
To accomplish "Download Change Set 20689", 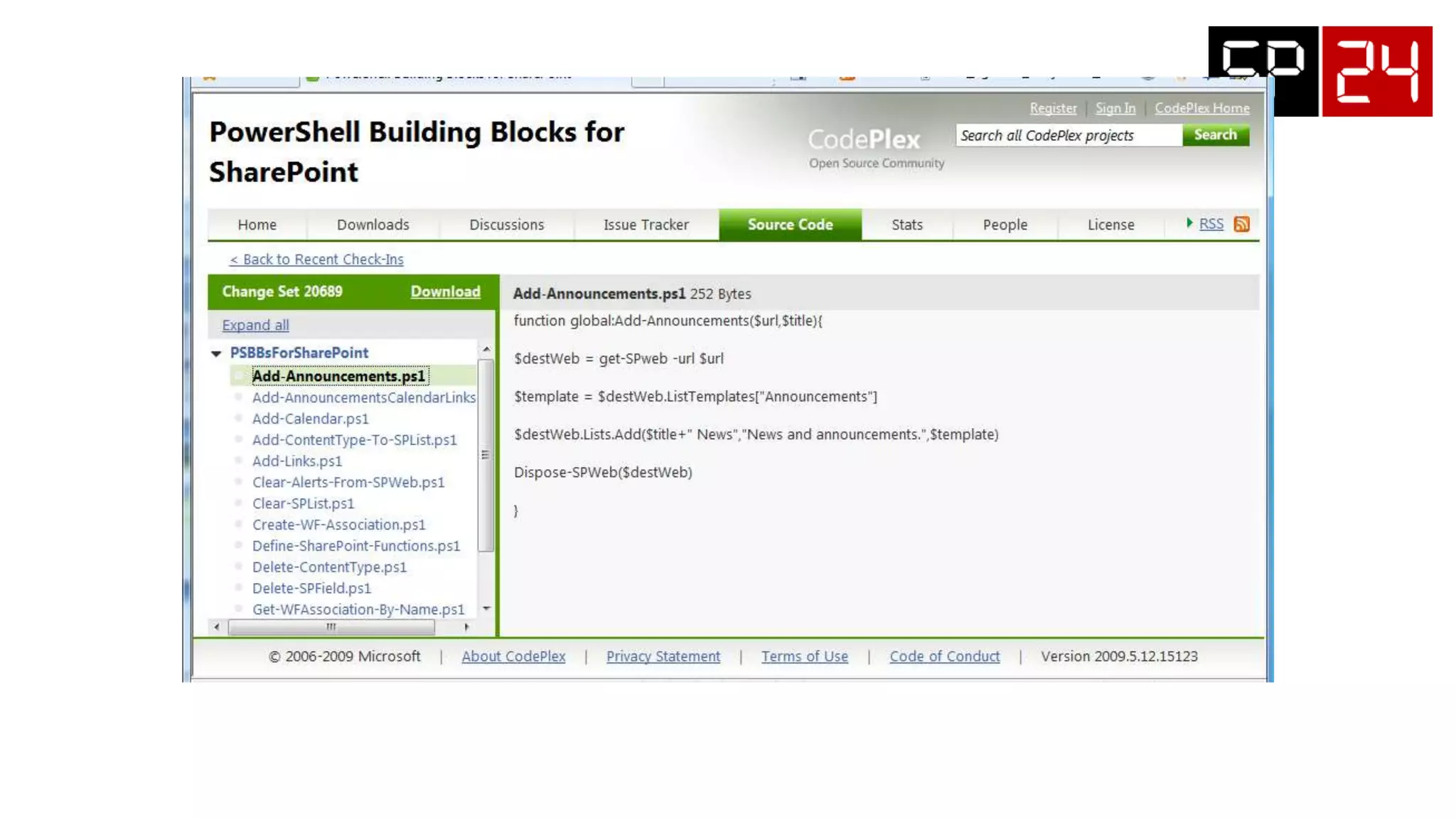I will (445, 291).
